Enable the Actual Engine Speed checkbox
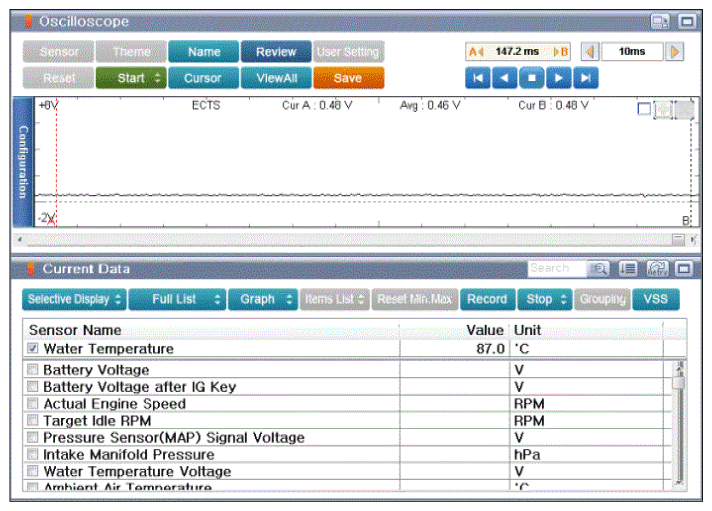712x511 pixels. (x=33, y=404)
